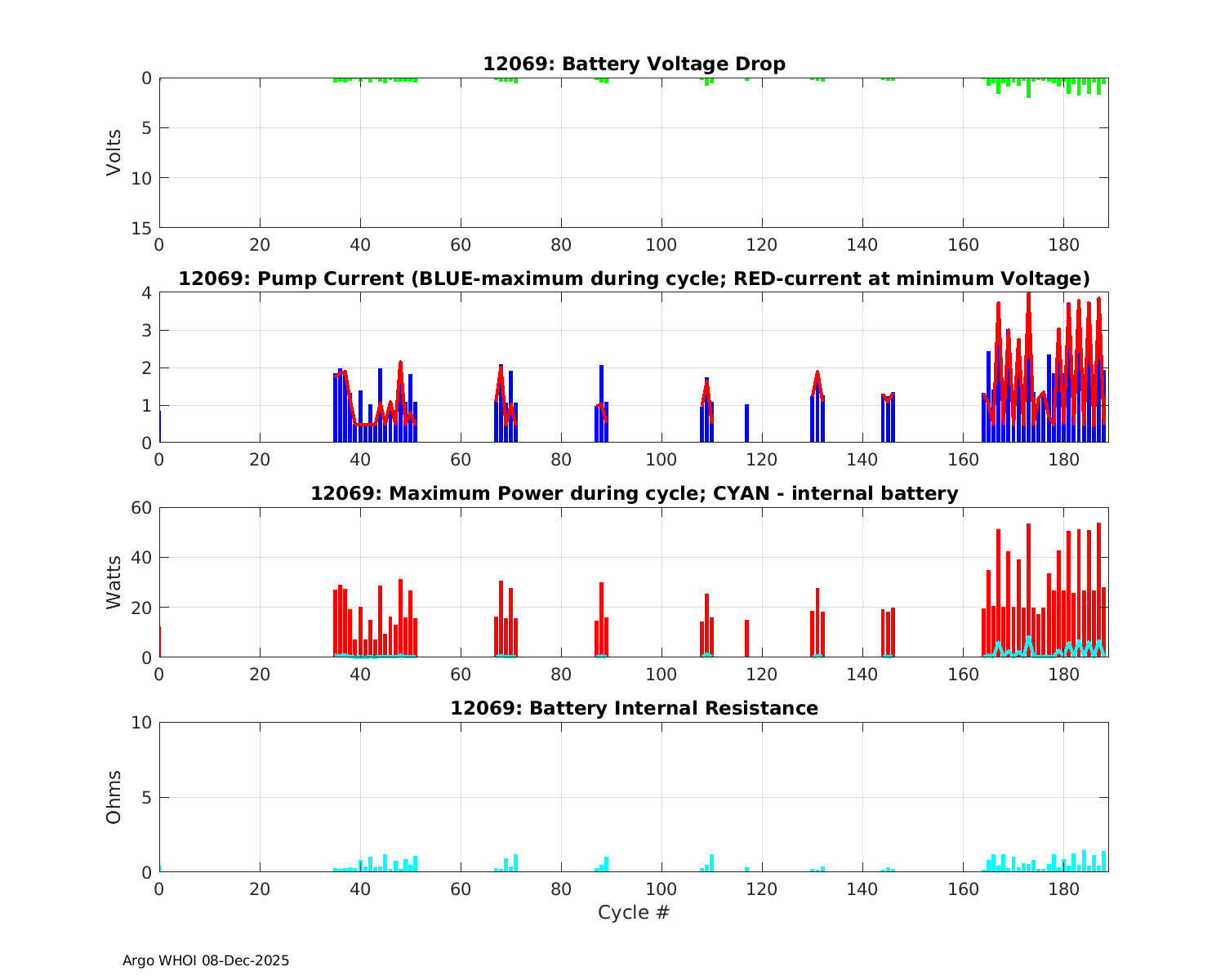This screenshot has width=1225, height=980.
Task: Click the lone cyan resistance bar at cycle 117
Action: 746,870
